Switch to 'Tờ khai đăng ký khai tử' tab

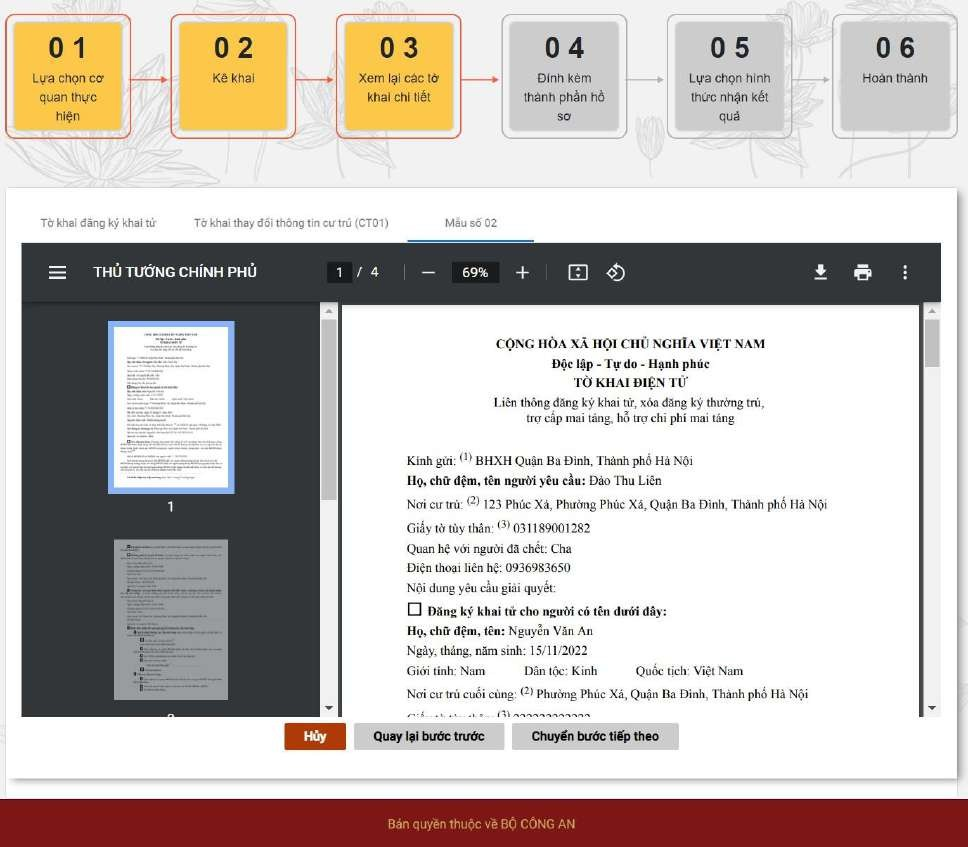[98, 222]
